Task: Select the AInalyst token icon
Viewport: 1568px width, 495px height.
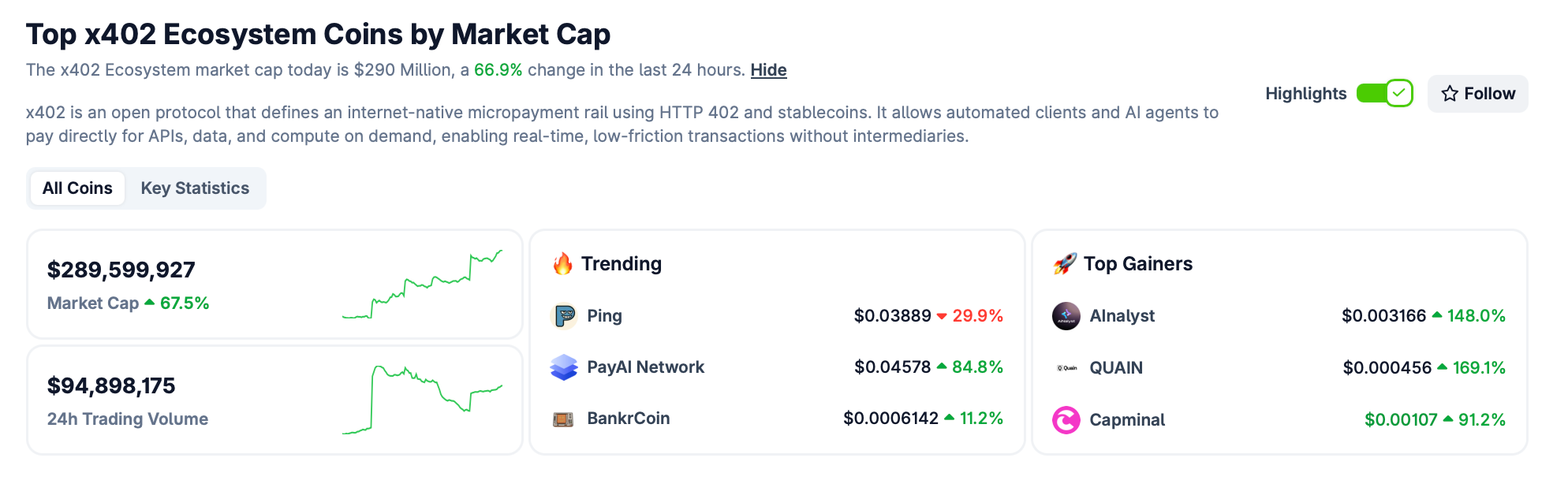Action: (x=1066, y=315)
